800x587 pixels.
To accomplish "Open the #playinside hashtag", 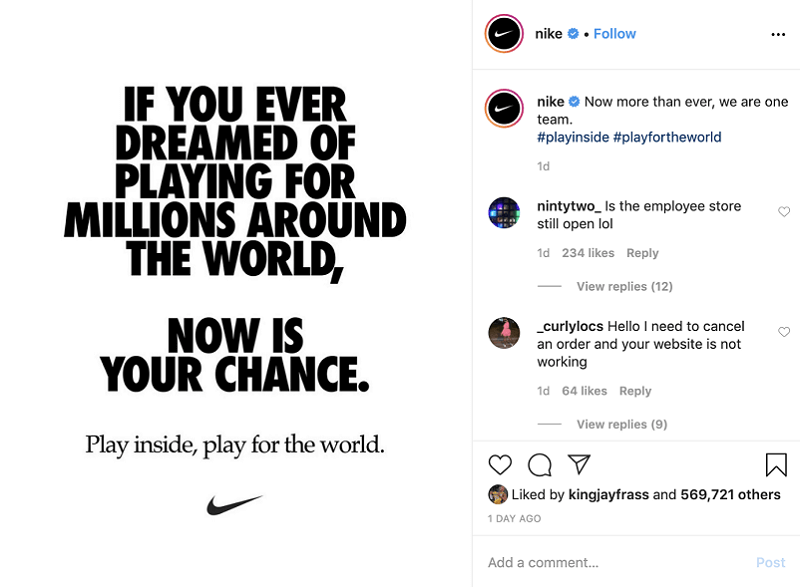I will pos(572,137).
